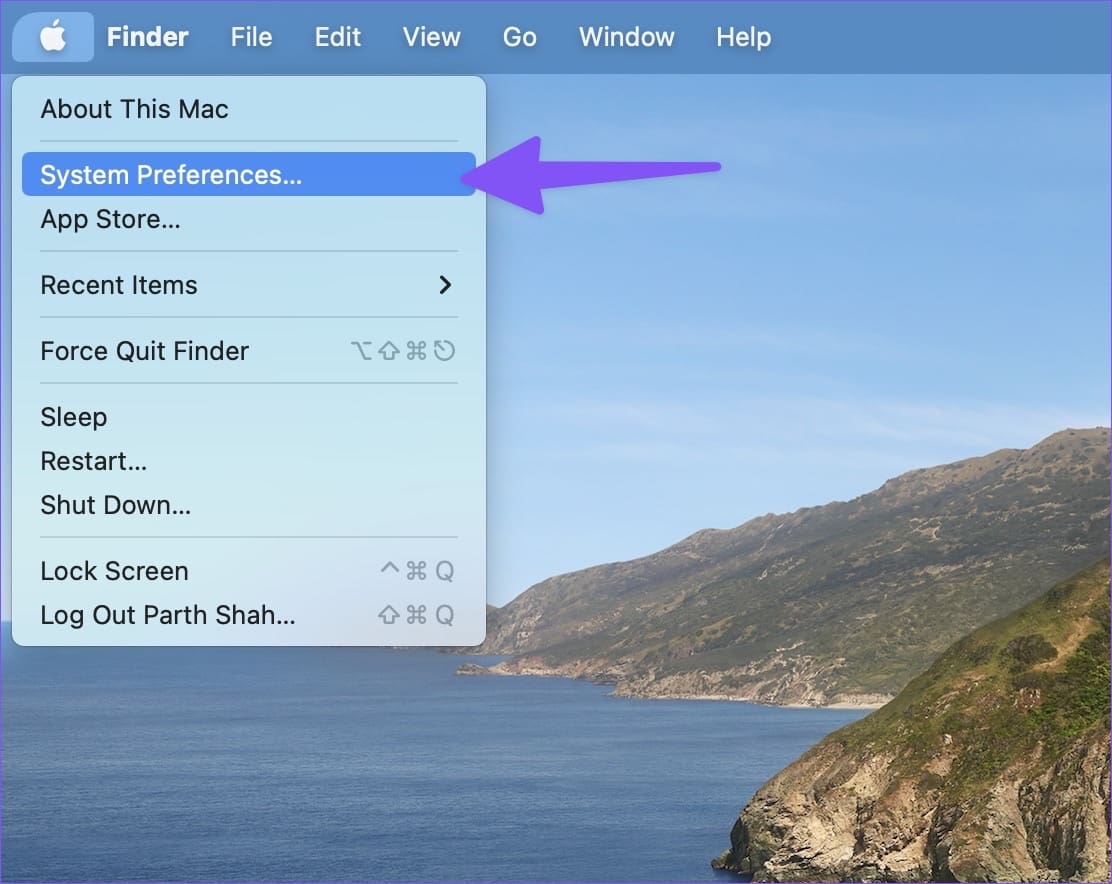Image resolution: width=1112 pixels, height=884 pixels.
Task: Open the Window menu
Action: pos(626,37)
